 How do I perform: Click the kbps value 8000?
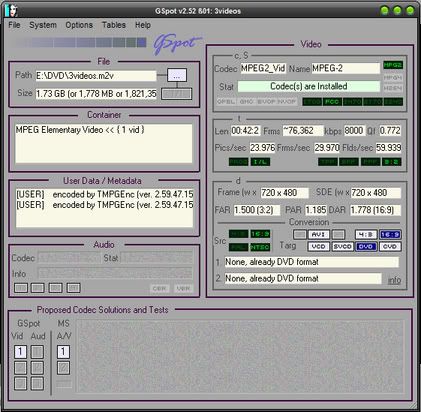tap(354, 131)
